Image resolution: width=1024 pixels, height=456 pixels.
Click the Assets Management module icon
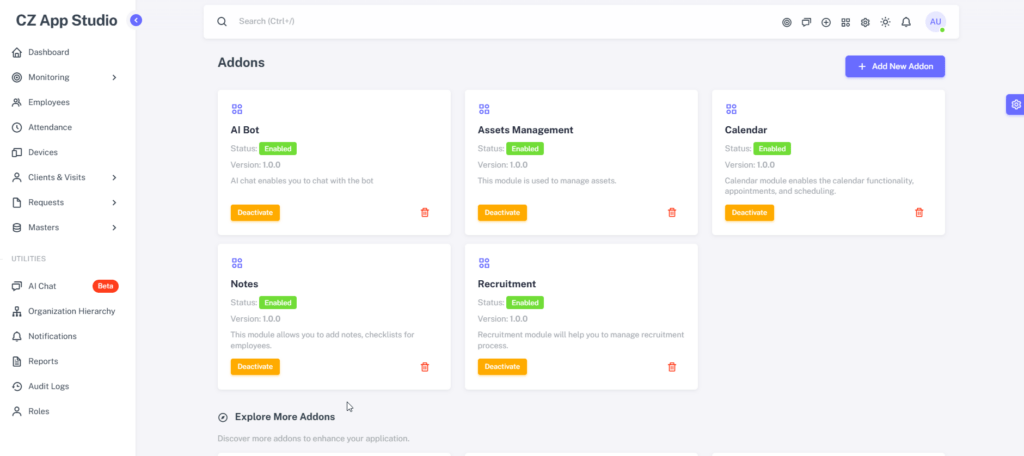point(484,109)
